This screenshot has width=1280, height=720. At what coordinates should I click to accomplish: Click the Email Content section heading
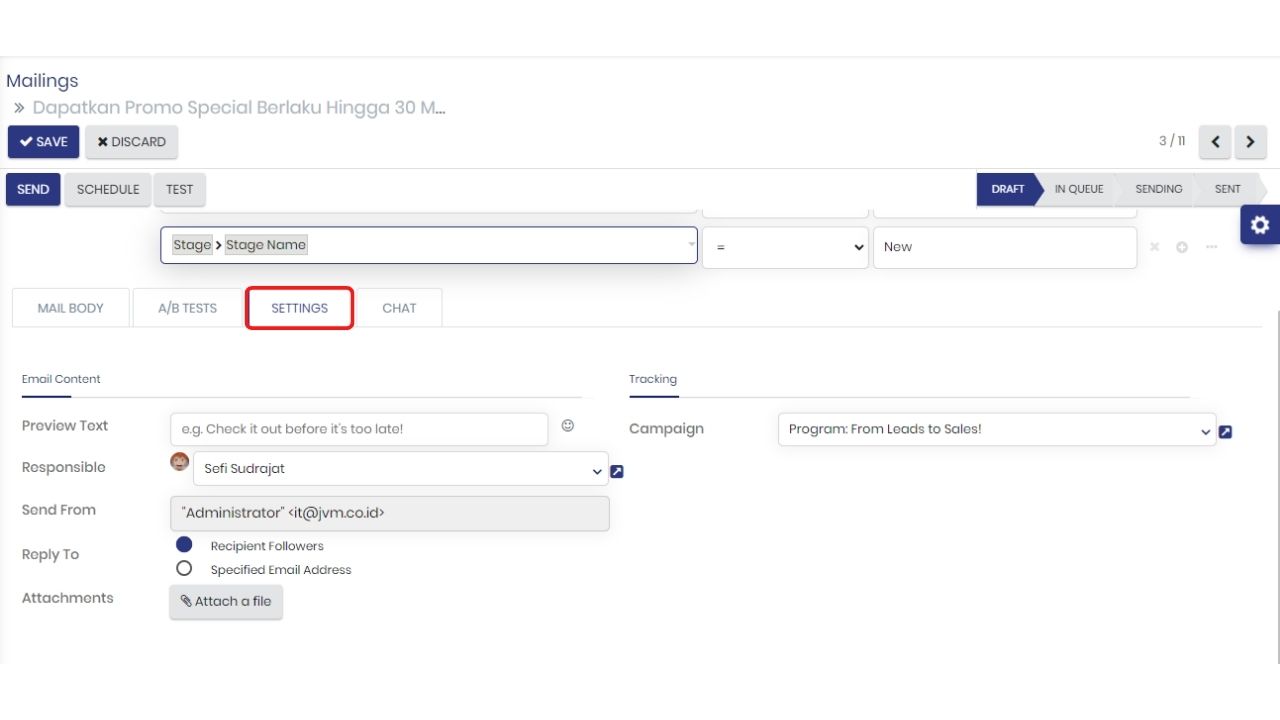coord(61,379)
